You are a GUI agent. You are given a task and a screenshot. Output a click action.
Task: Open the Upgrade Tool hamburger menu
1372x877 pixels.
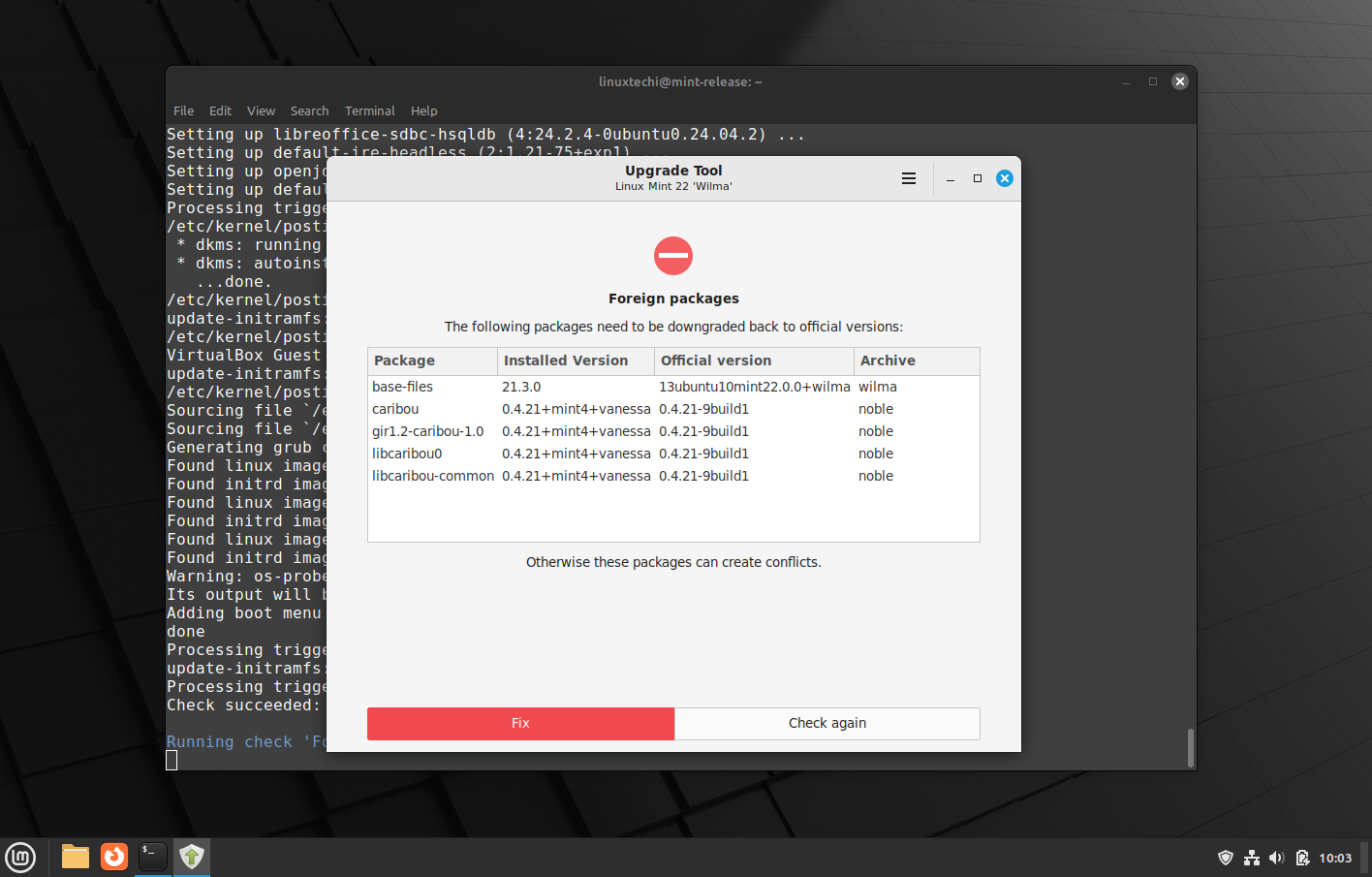click(x=909, y=178)
